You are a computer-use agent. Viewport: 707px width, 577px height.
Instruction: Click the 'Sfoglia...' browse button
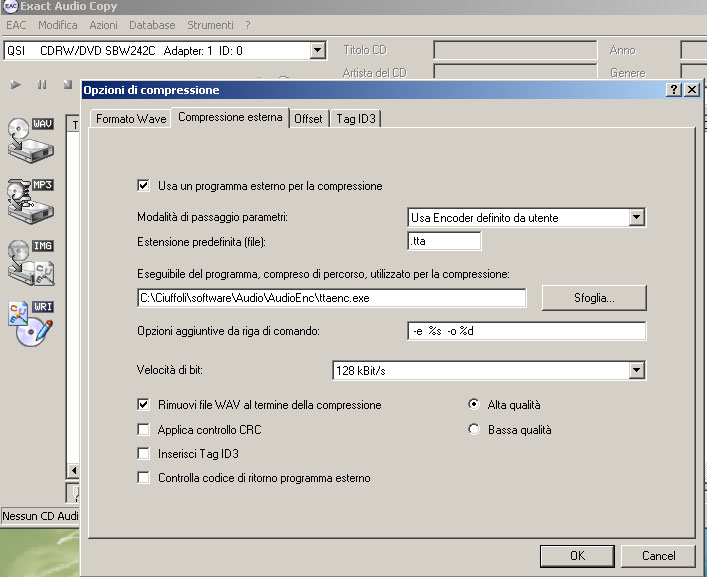(x=594, y=298)
